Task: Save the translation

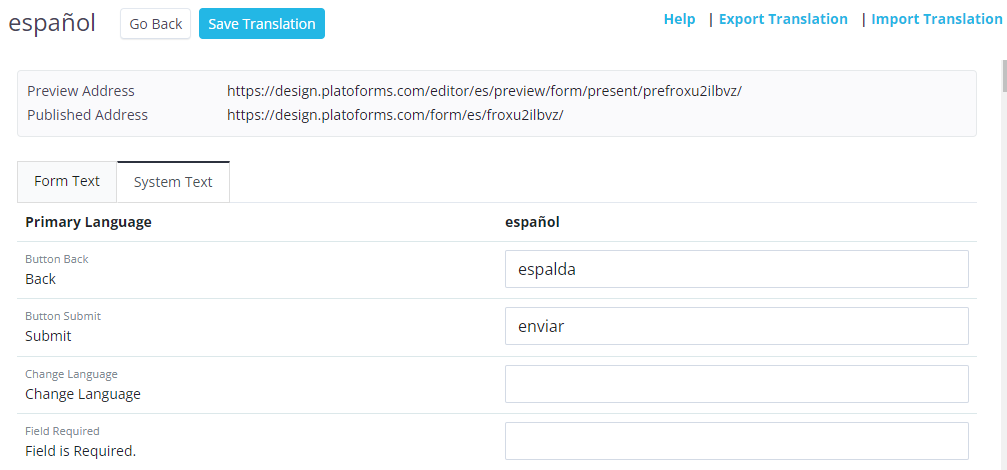Action: [x=262, y=24]
